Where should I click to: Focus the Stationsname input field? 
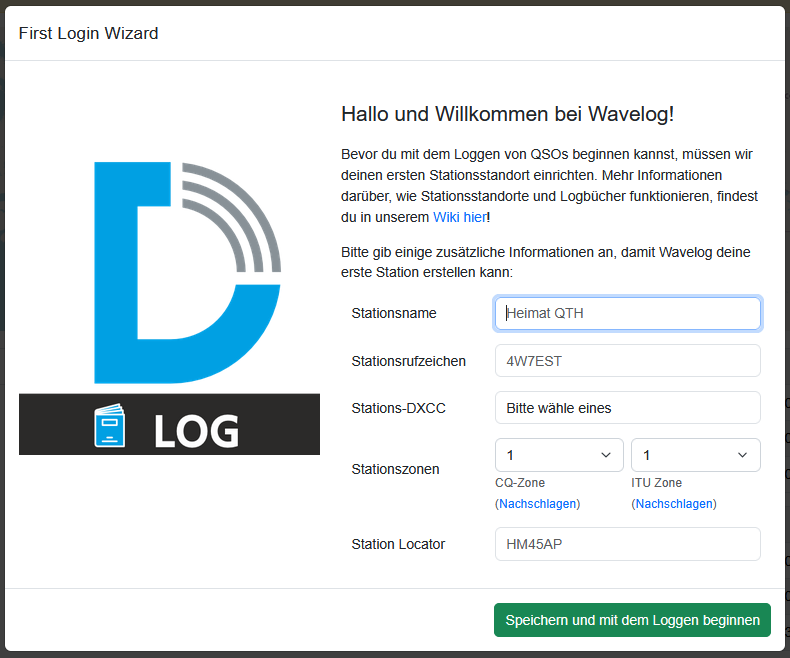click(x=627, y=313)
